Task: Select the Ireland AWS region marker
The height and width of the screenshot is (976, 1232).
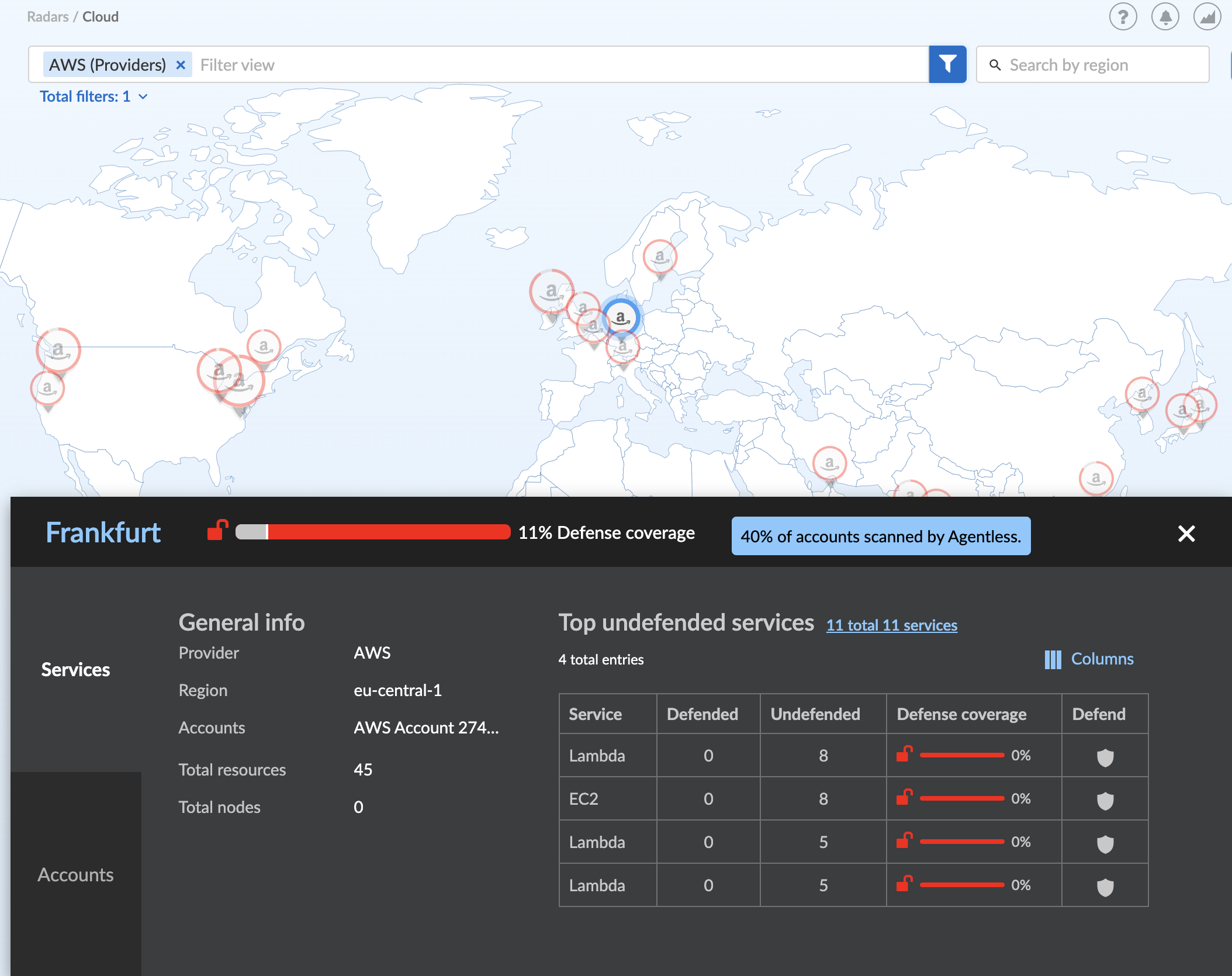Action: [551, 291]
